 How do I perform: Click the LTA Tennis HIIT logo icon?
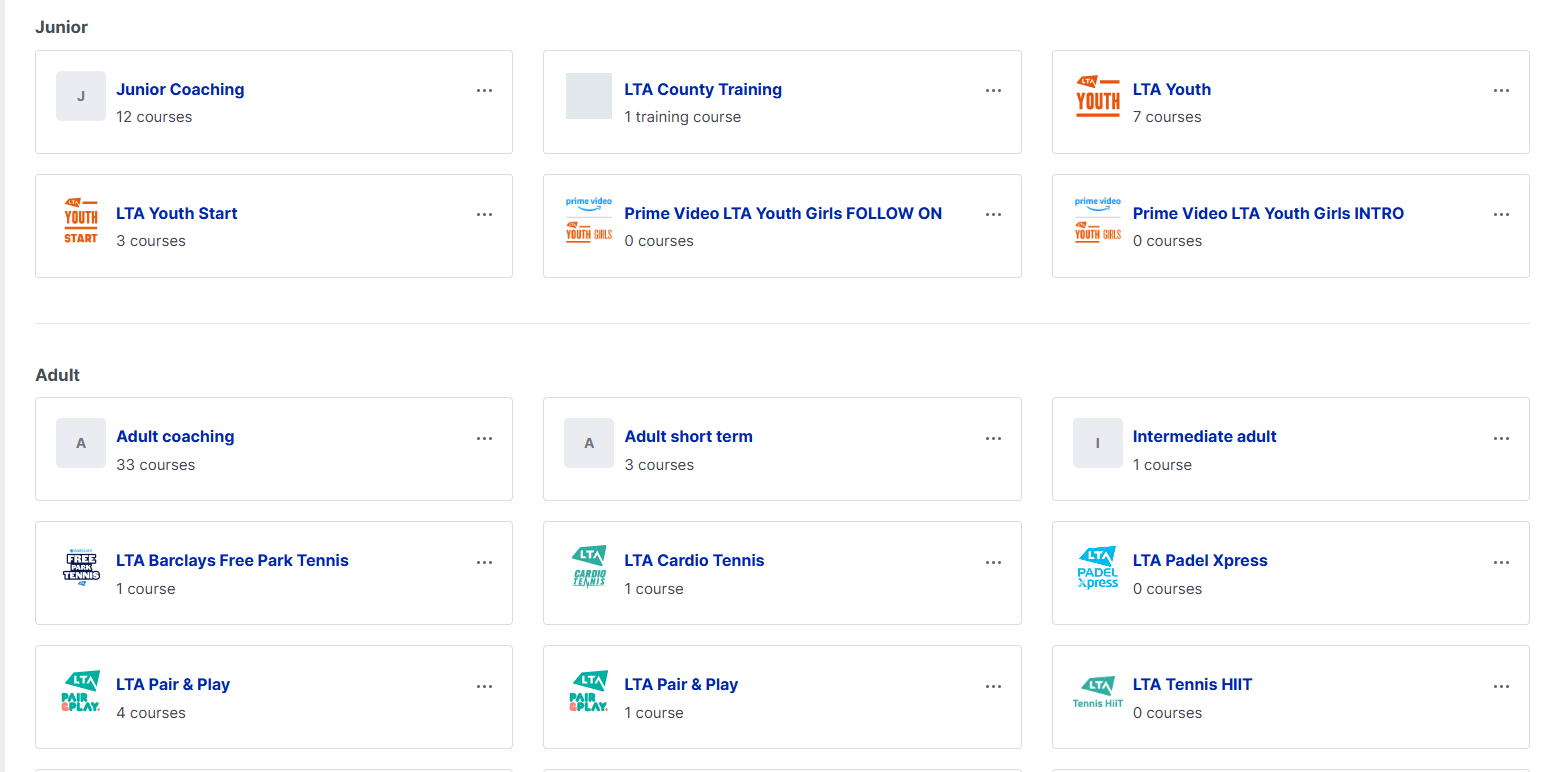(1097, 692)
